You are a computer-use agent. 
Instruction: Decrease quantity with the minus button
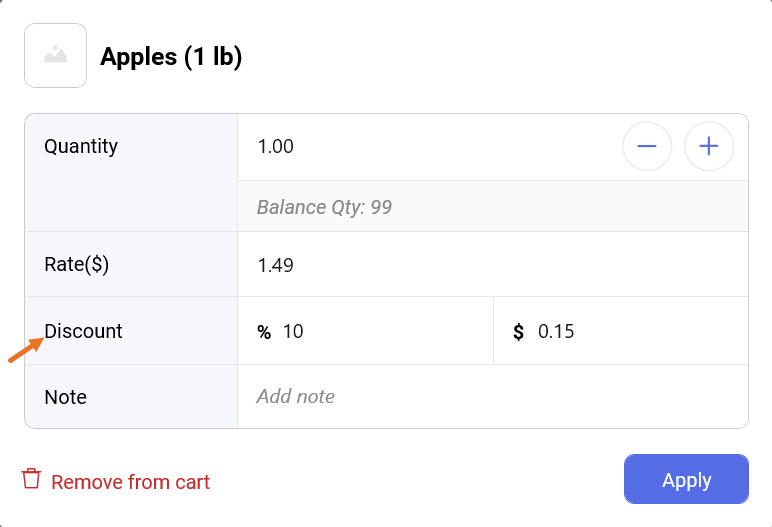click(x=647, y=147)
